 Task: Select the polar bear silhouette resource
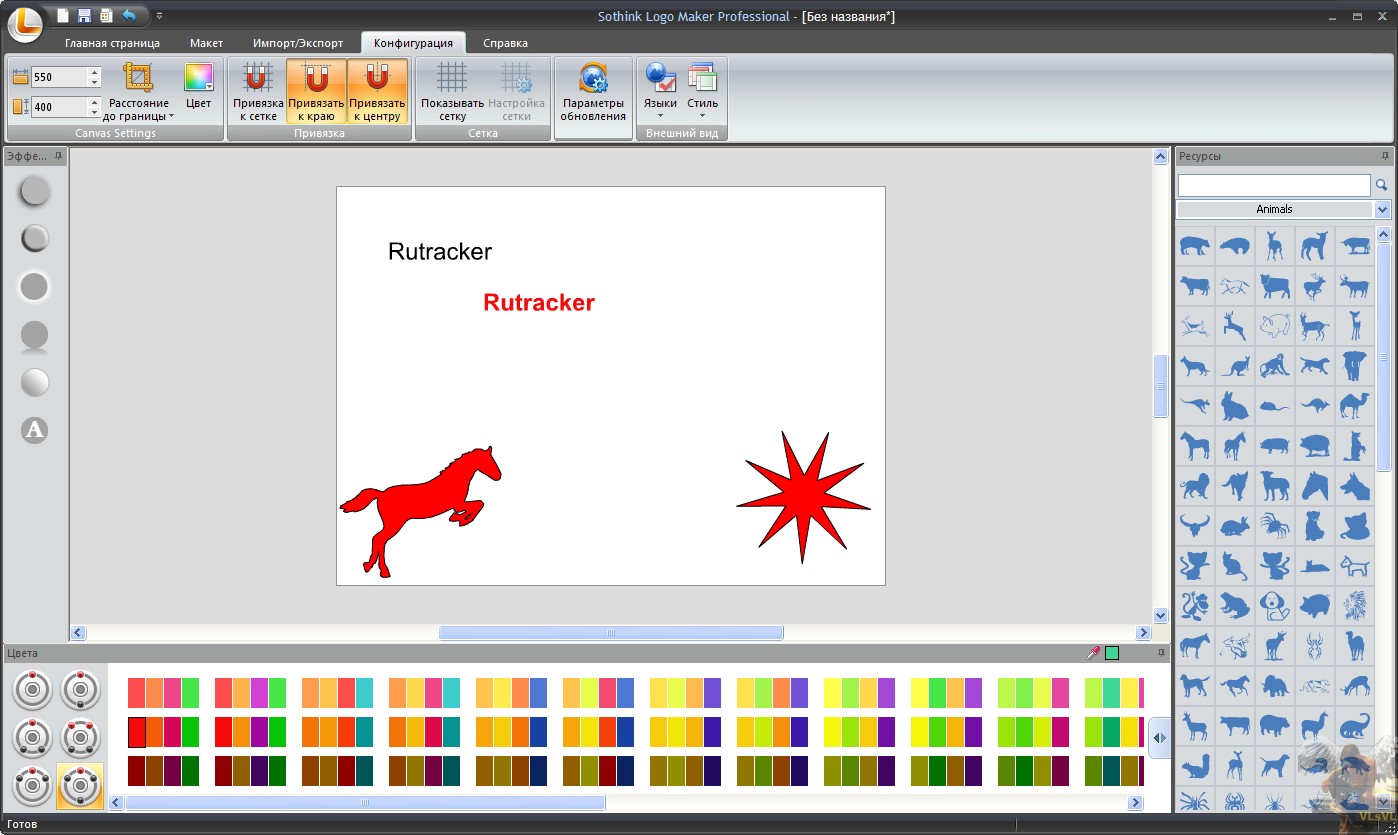point(1235,245)
